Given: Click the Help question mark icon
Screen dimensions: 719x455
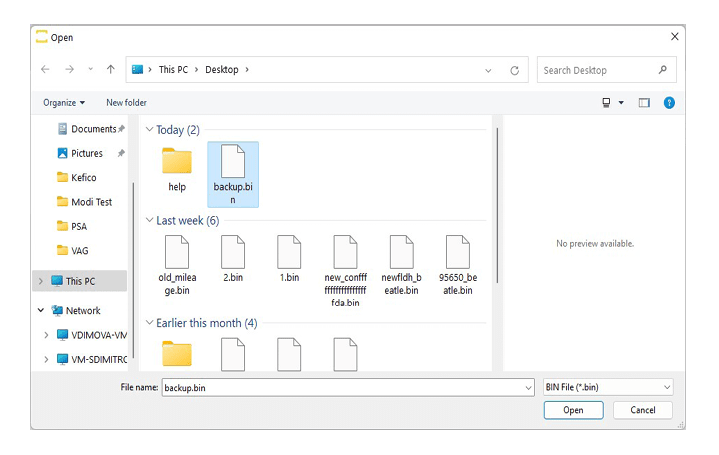Looking at the screenshot, I should pyautogui.click(x=669, y=102).
